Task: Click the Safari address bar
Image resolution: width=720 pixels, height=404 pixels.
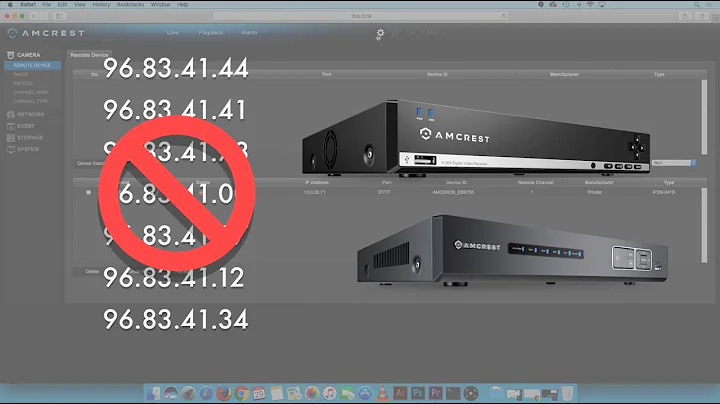Action: pos(360,16)
